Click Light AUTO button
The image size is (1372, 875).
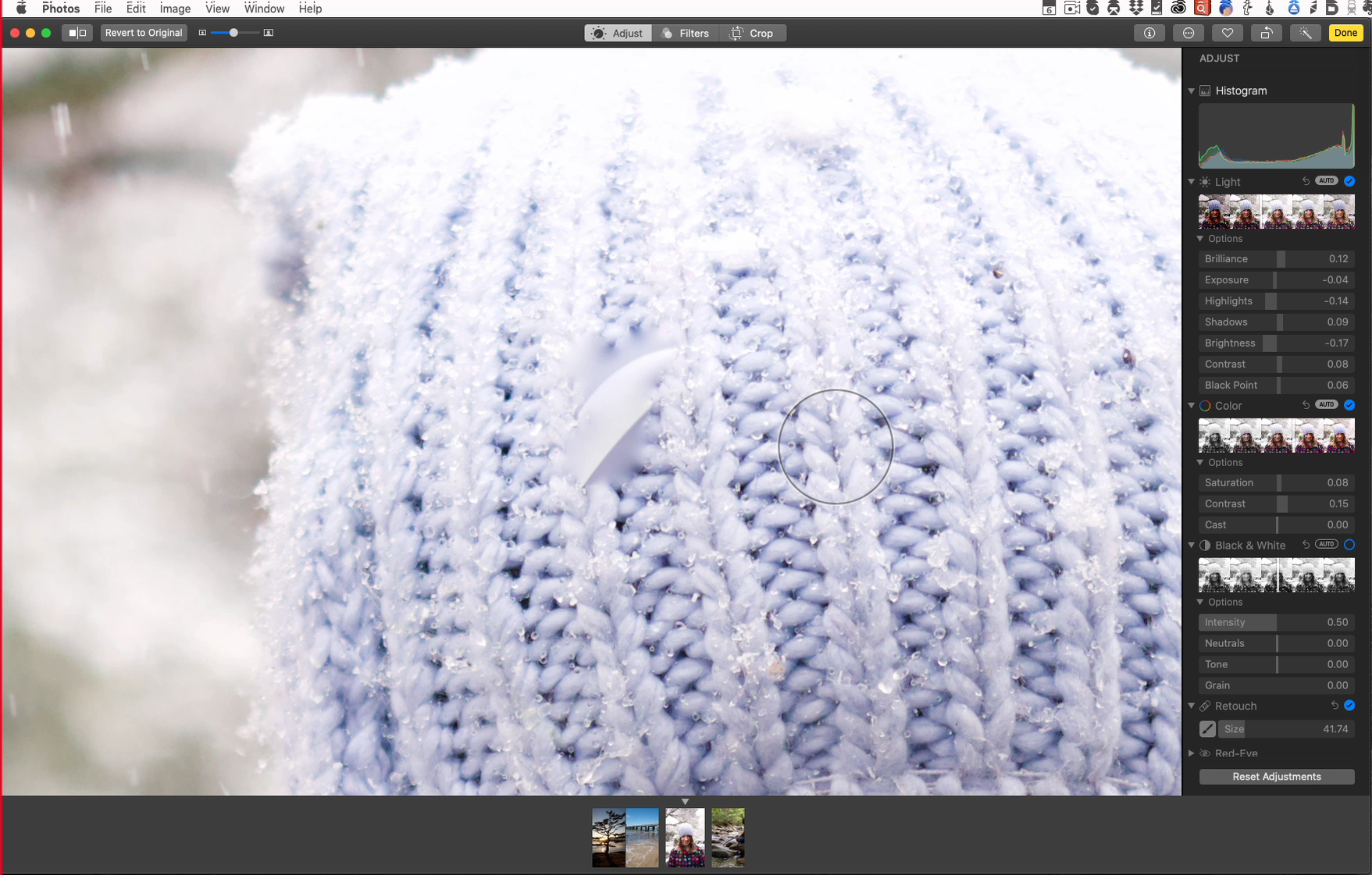[1326, 181]
